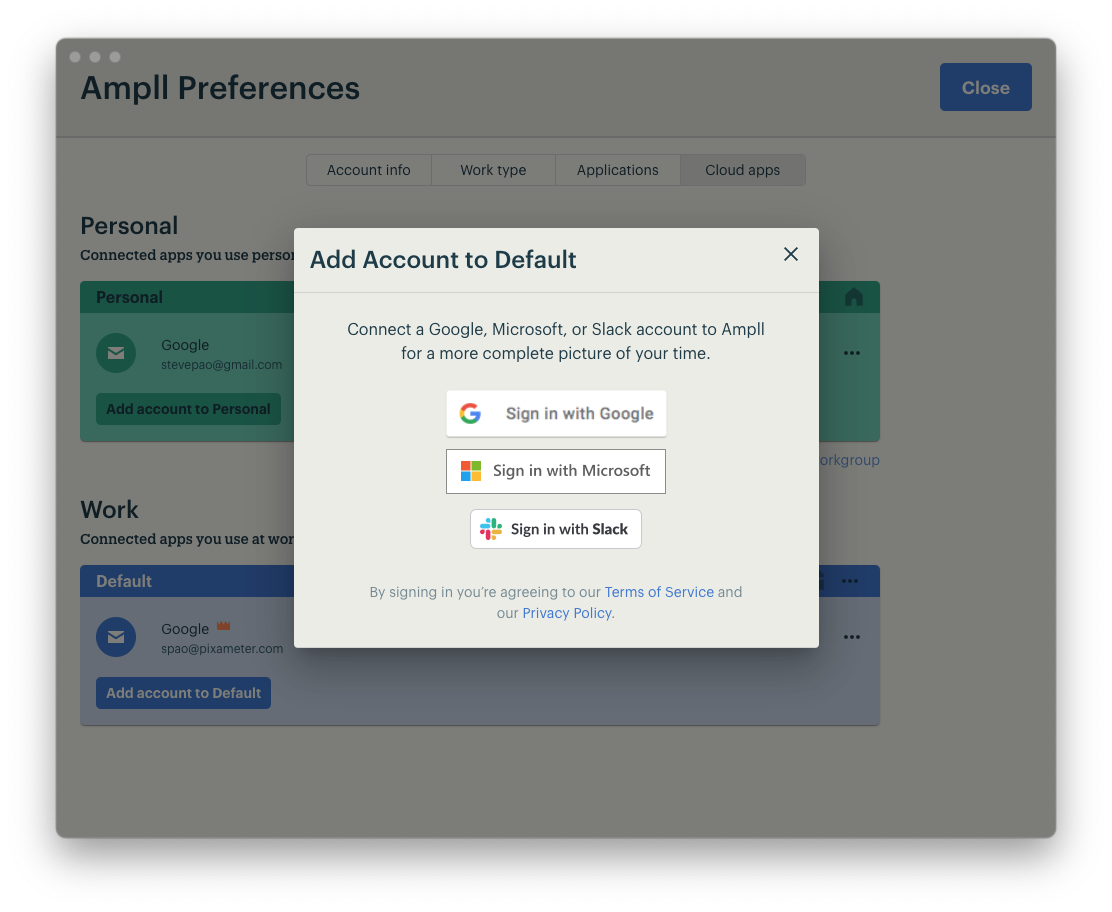Click the Google logo icon
The width and height of the screenshot is (1112, 912).
click(x=470, y=414)
